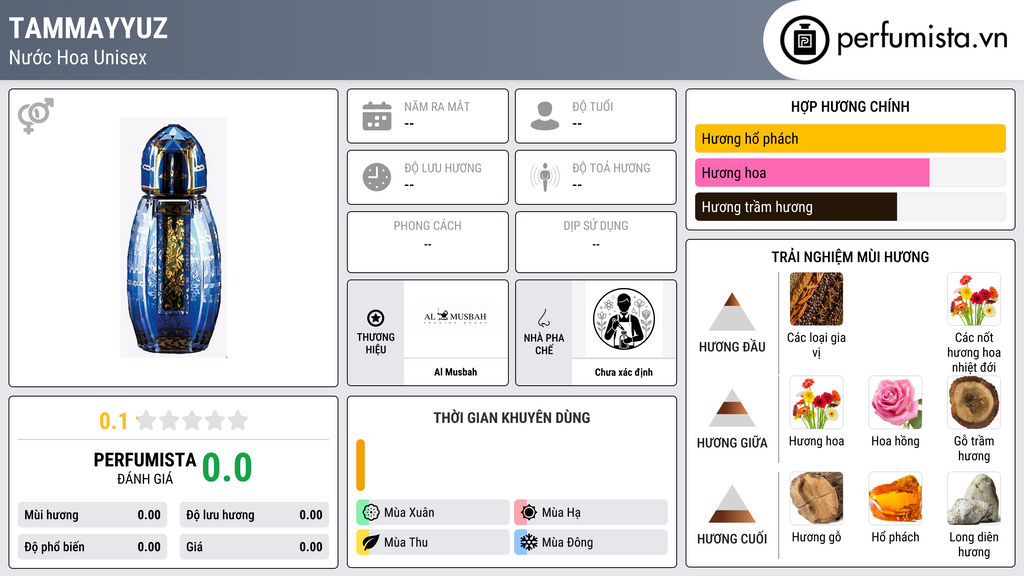The image size is (1024, 576).
Task: Click the PERFUMISTA ĐÁNH GIÁ label
Action: coord(145,468)
